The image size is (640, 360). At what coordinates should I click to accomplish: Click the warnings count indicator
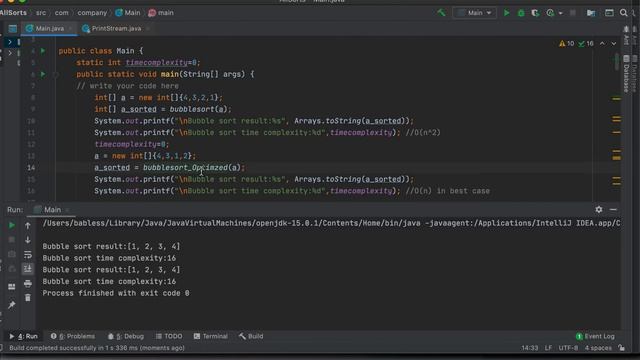point(567,43)
